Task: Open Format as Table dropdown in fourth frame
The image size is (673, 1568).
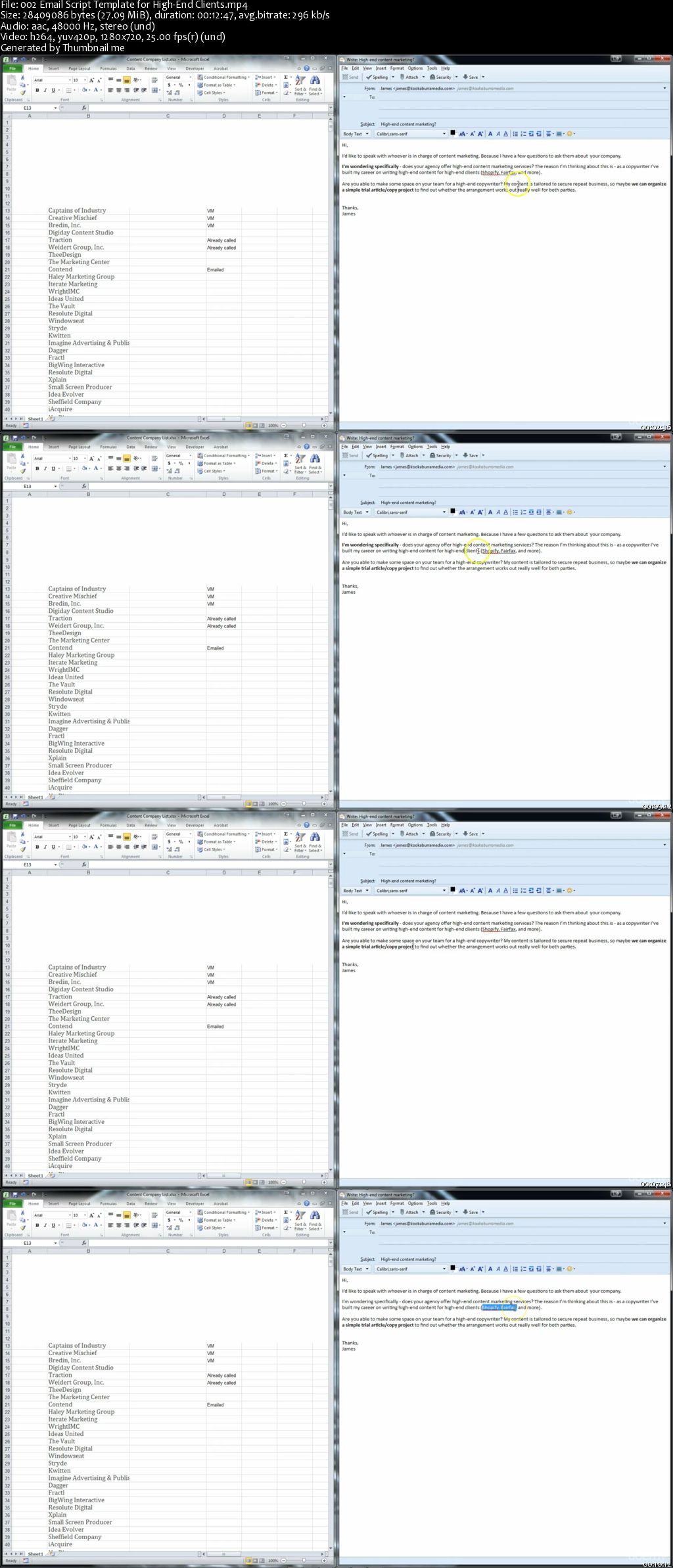Action: pos(217,1221)
